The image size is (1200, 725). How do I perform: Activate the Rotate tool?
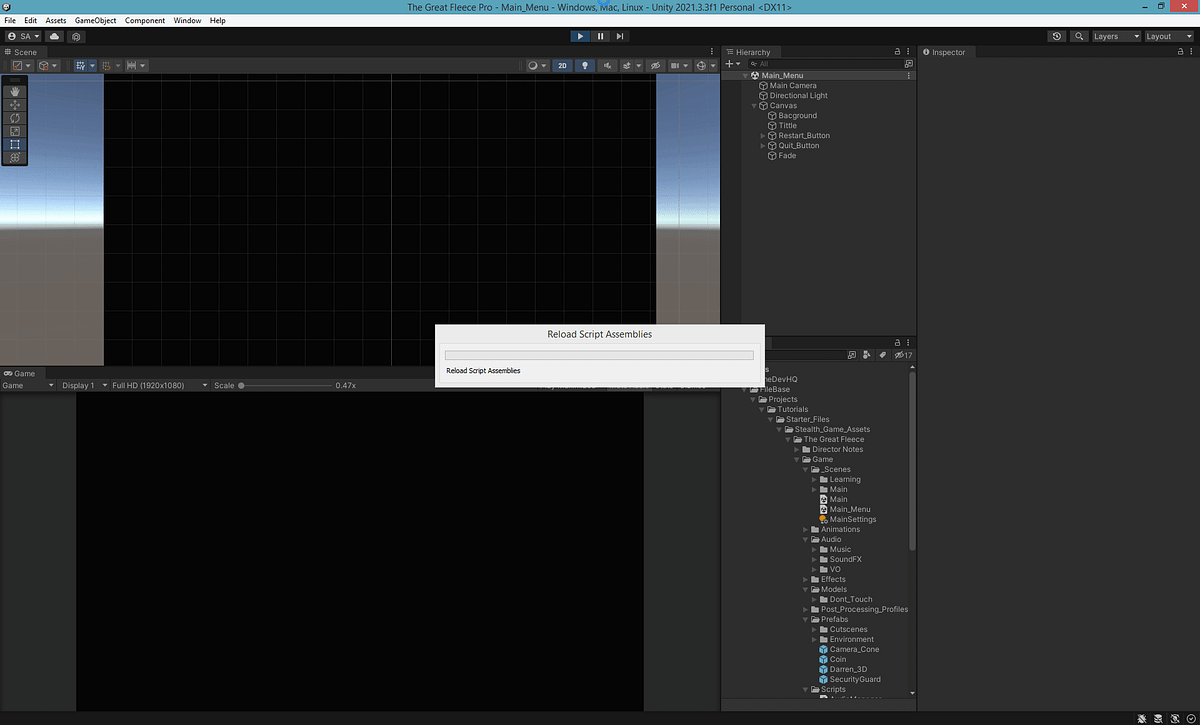point(14,118)
